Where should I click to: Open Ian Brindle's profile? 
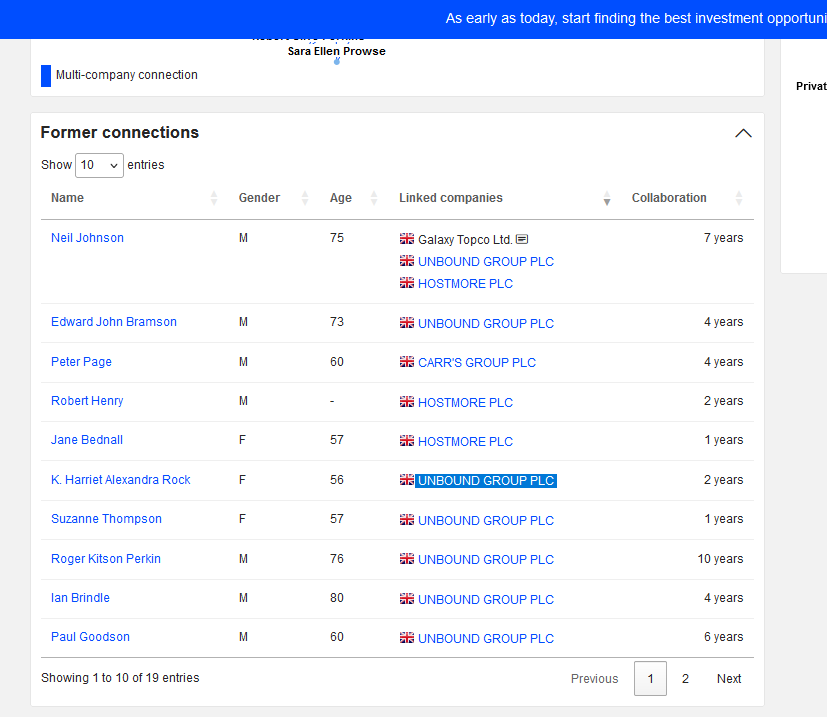coord(80,598)
